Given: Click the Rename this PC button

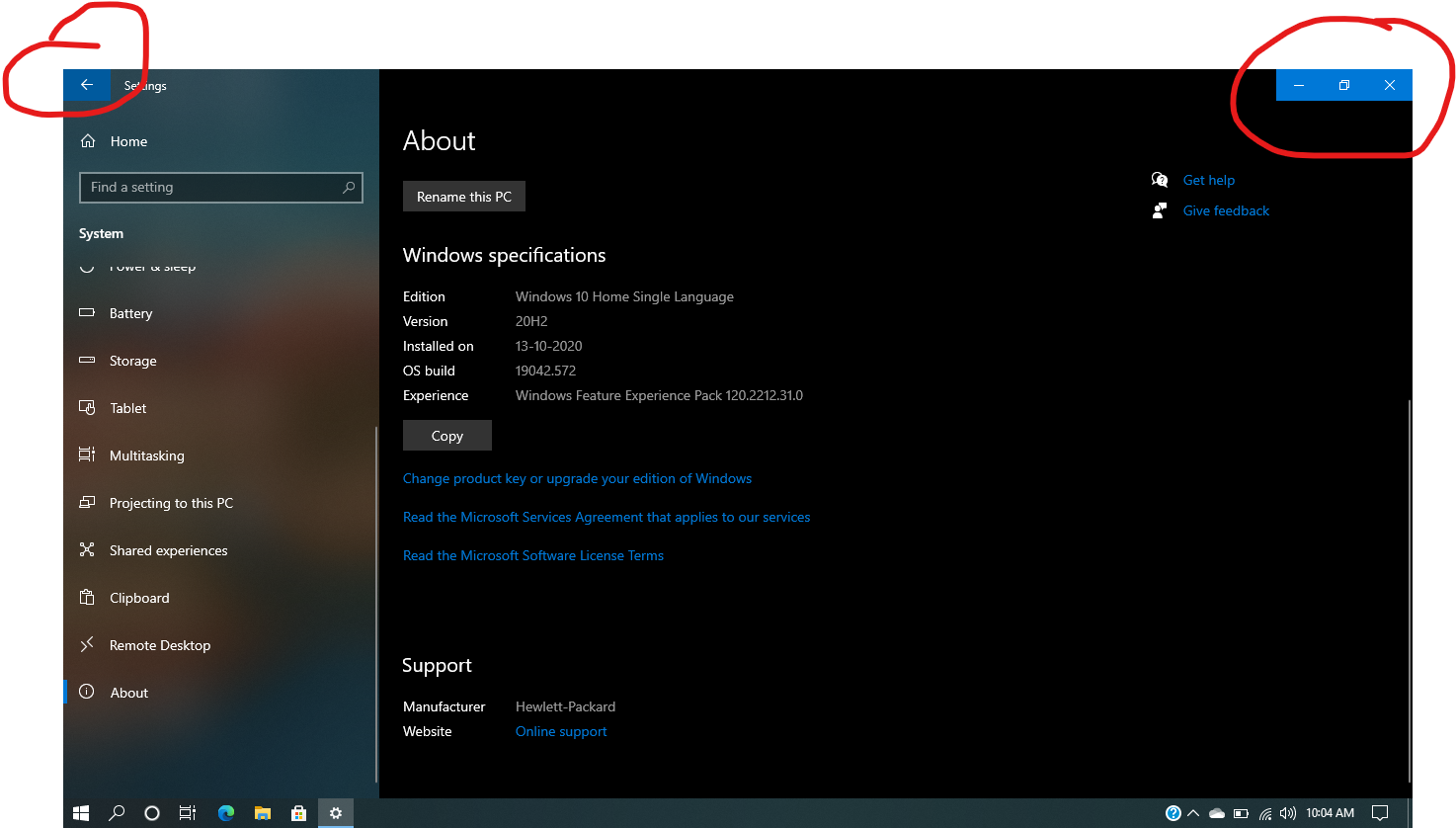Looking at the screenshot, I should pyautogui.click(x=464, y=197).
